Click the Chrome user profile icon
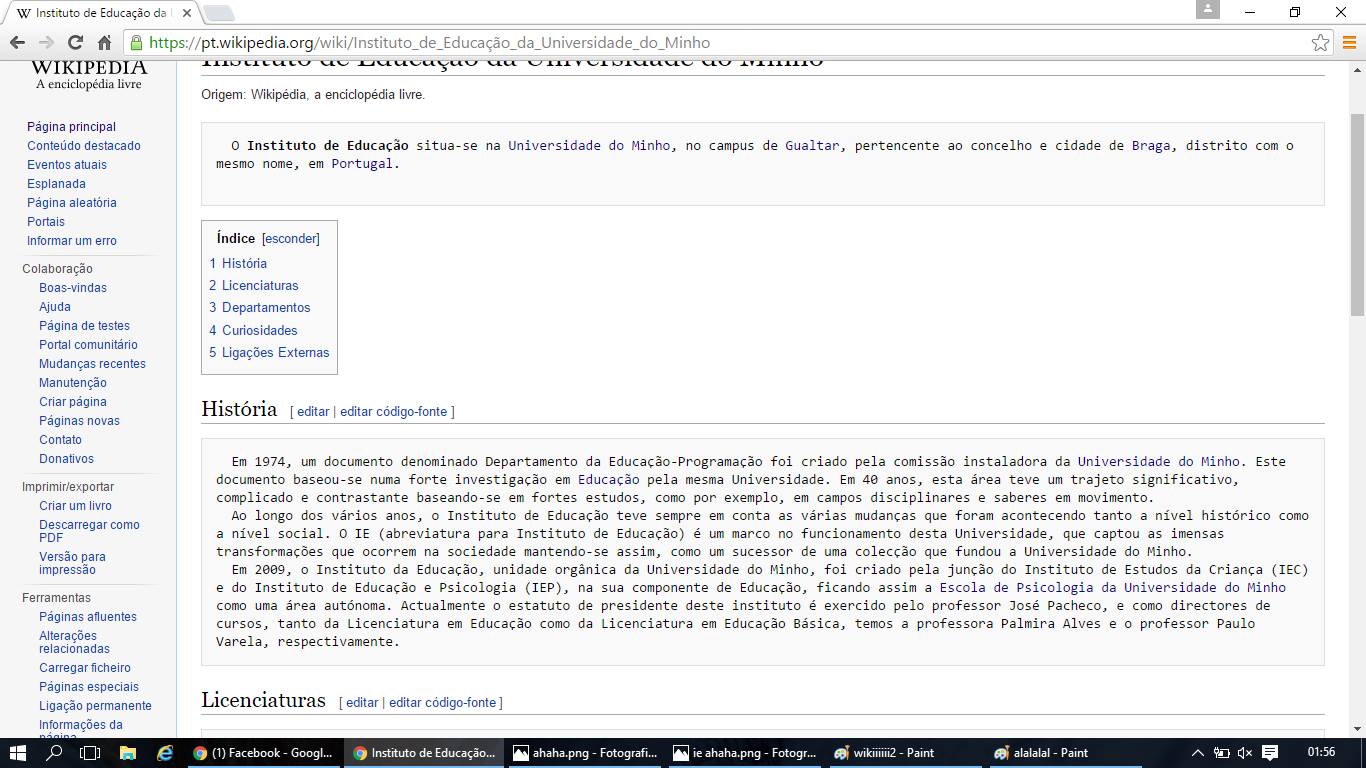This screenshot has height=768, width=1366. [1208, 10]
